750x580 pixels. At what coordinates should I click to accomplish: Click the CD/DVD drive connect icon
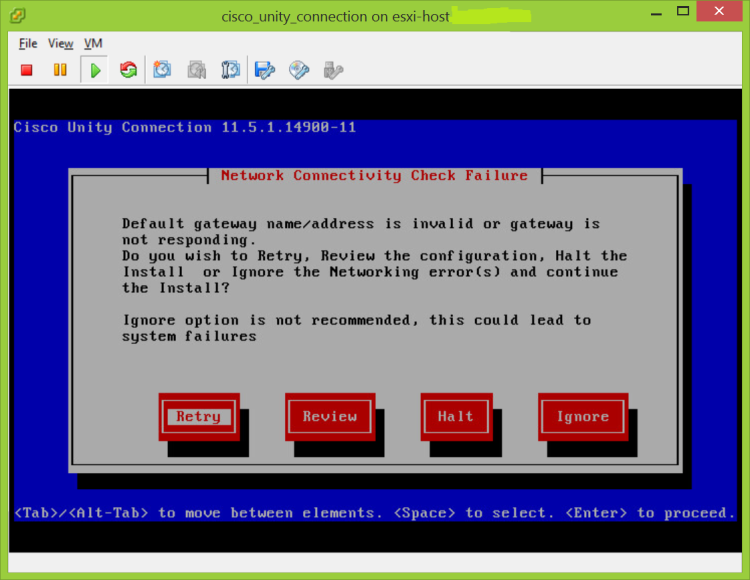point(299,70)
